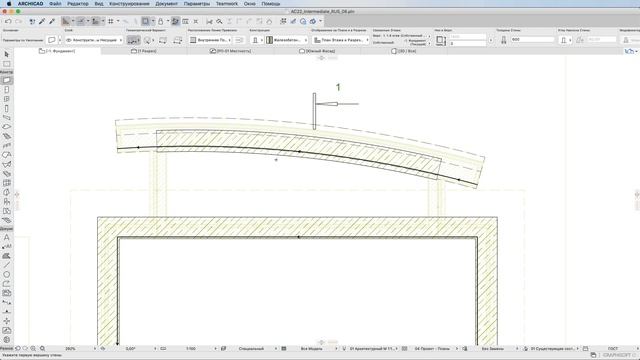Image resolution: width=640 pixels, height=360 pixels.
Task: Select the Beam tool in toolbox
Action: tap(7, 118)
